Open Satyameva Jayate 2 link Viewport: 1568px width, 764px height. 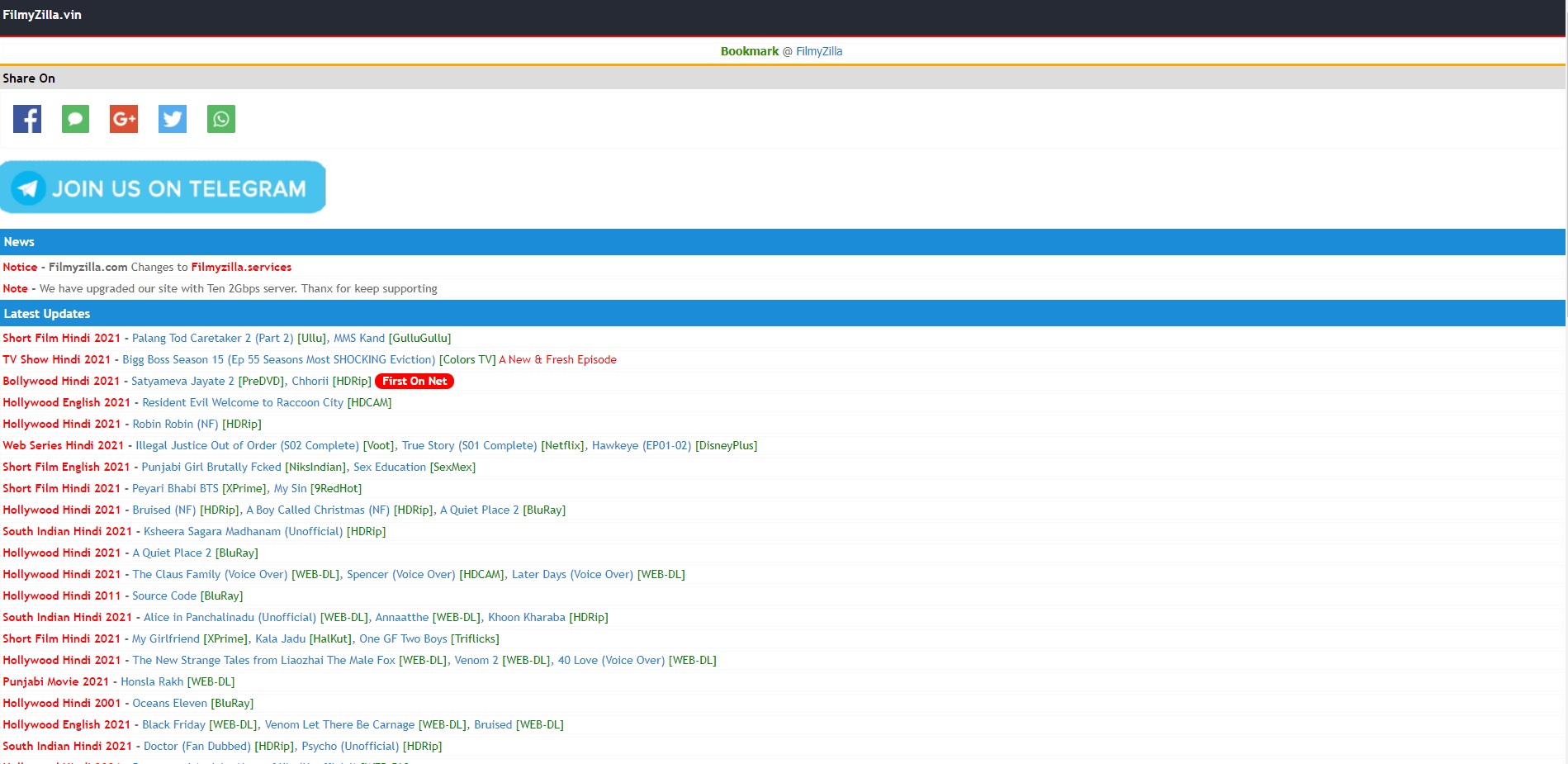182,381
